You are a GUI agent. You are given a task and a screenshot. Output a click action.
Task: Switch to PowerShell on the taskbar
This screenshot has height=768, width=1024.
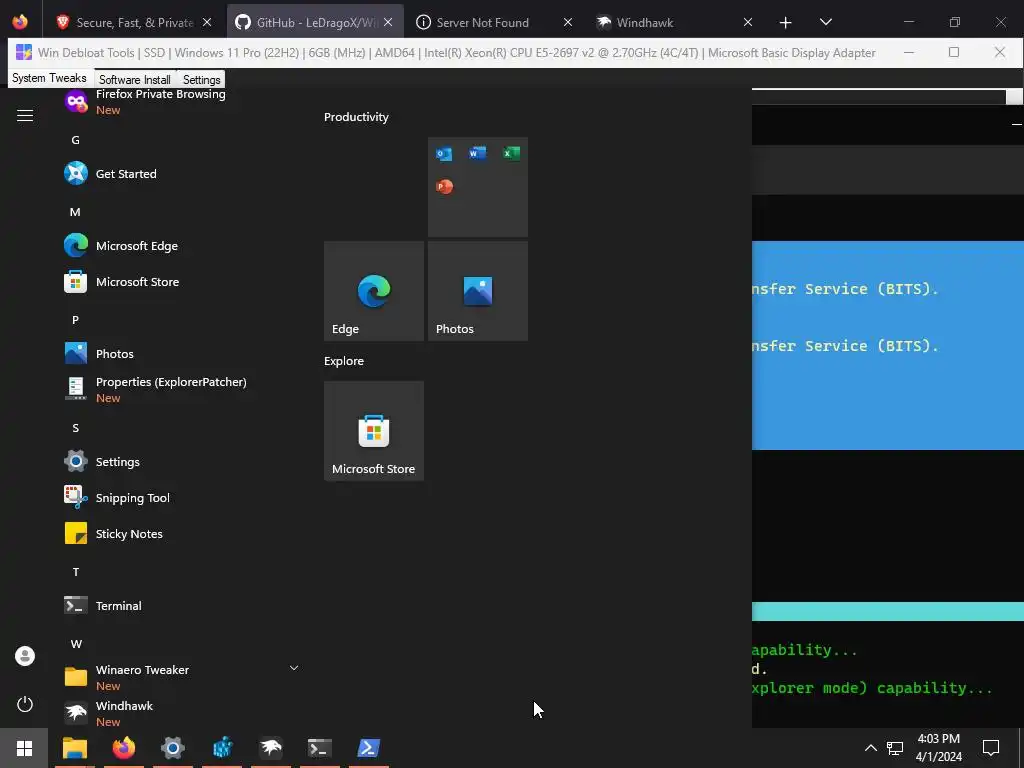tap(368, 748)
